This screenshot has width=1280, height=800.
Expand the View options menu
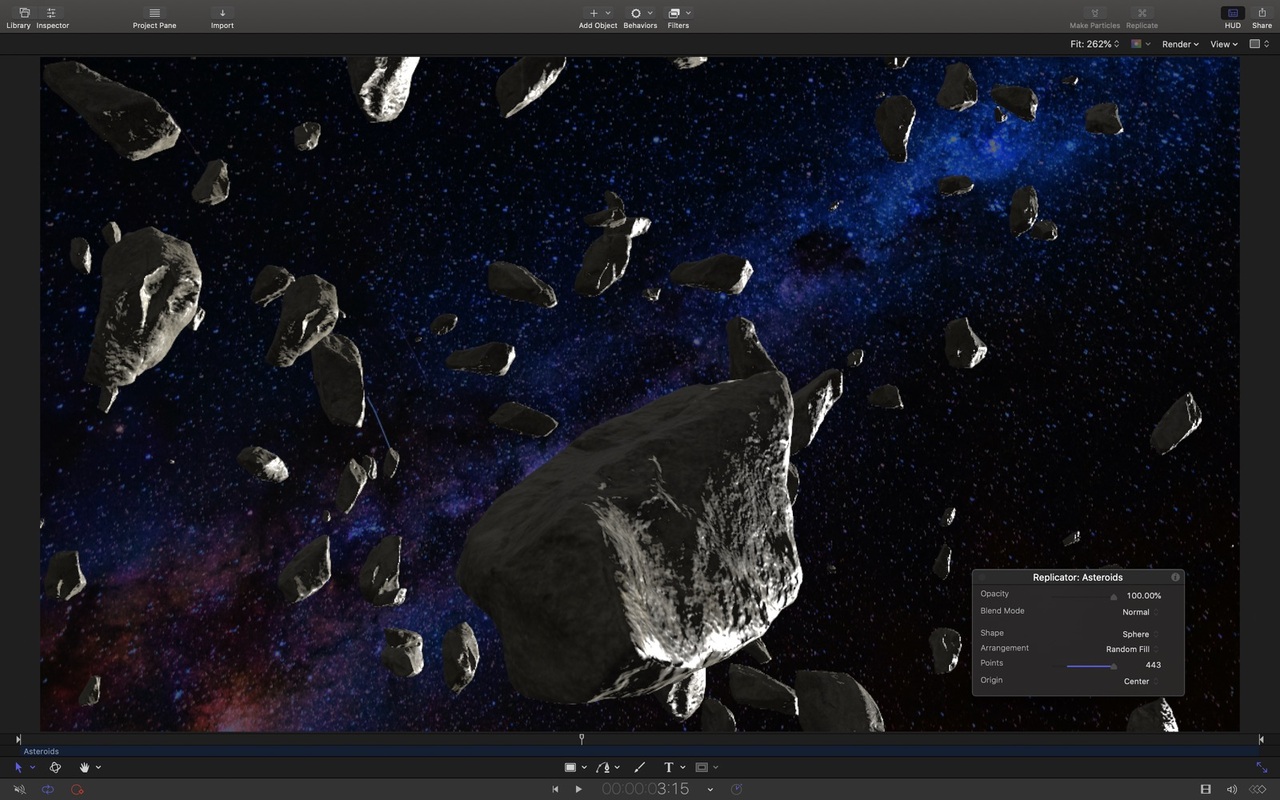pos(1222,44)
